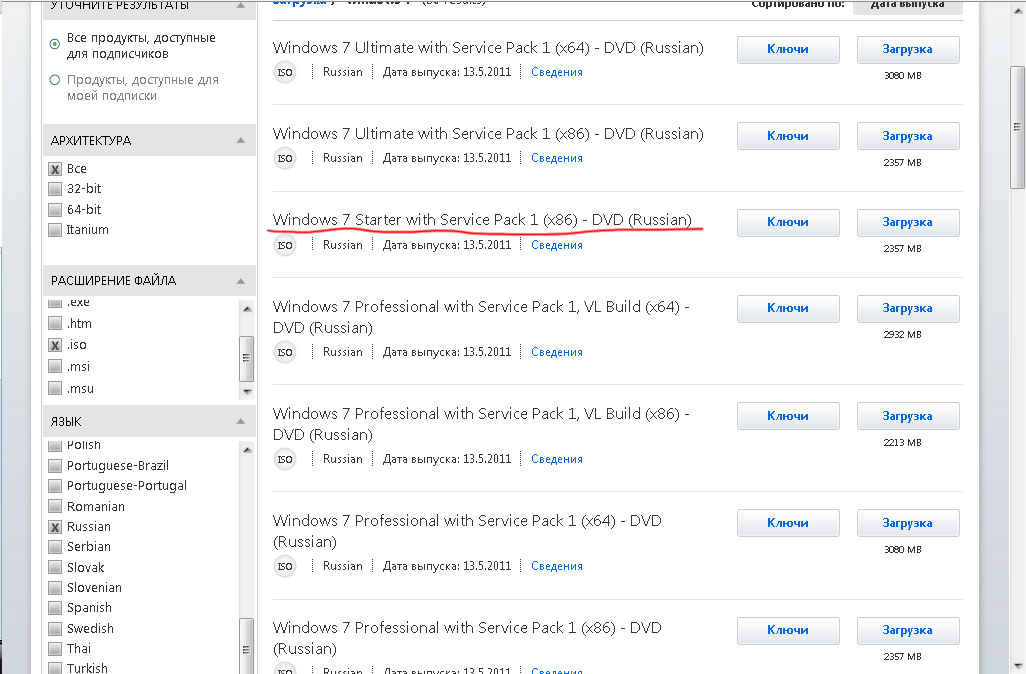This screenshot has height=674, width=1026.
Task: Check the Spanish language checkbox
Action: coord(56,608)
